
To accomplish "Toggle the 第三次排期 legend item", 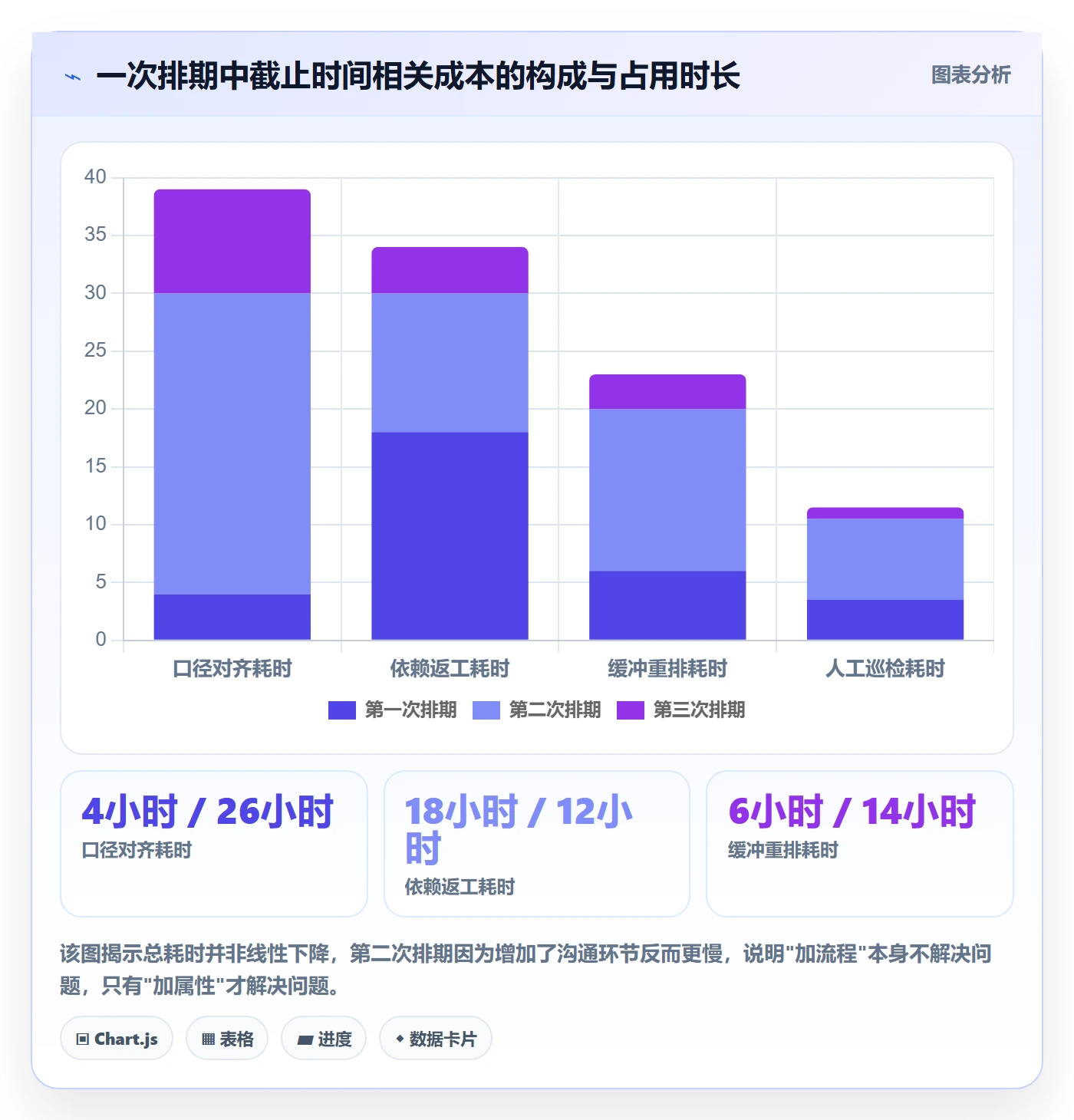I will pyautogui.click(x=680, y=710).
